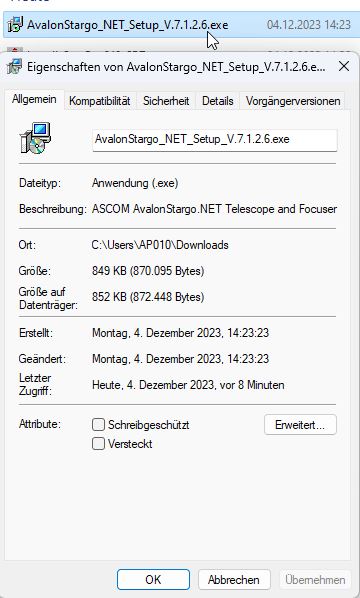Screen dimensions: 360x598
Task: Close the Eigenschaften dialog with the X
Action: point(344,66)
